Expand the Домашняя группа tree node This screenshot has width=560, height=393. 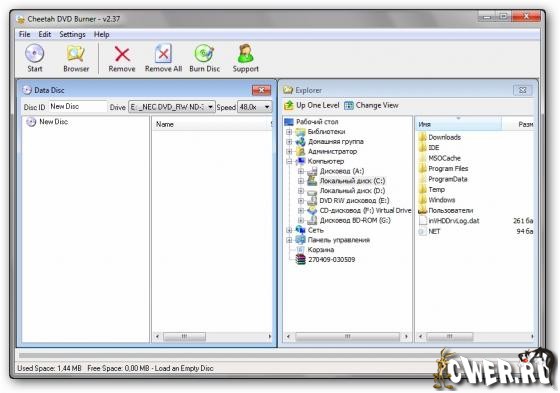(289, 142)
